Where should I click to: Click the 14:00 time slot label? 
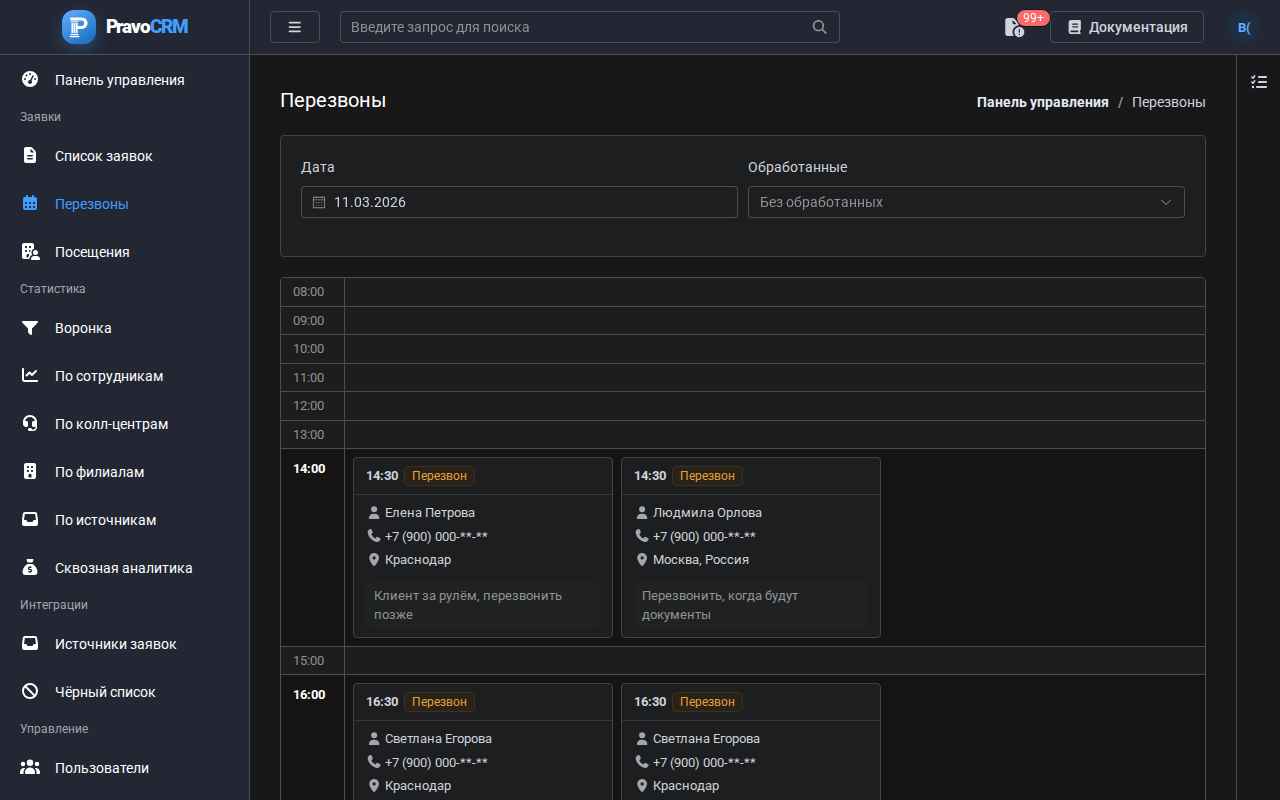pyautogui.click(x=309, y=469)
